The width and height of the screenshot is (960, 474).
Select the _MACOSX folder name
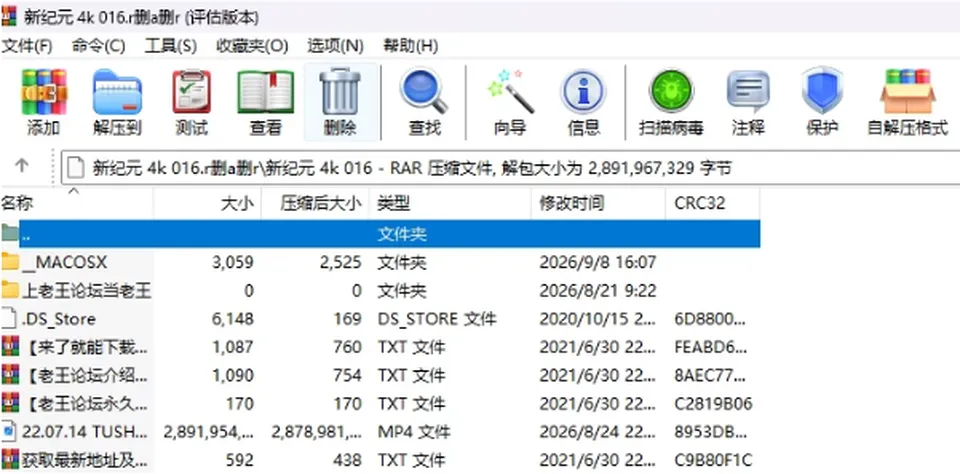pyautogui.click(x=65, y=263)
